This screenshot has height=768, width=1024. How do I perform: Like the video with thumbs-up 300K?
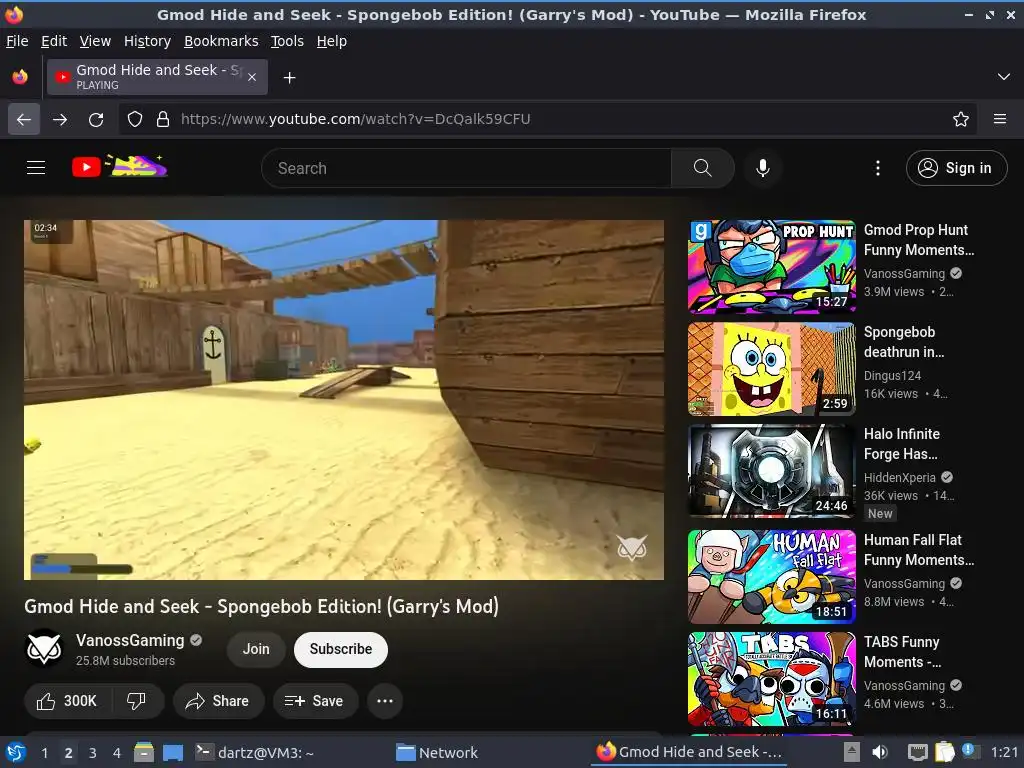pyautogui.click(x=67, y=701)
